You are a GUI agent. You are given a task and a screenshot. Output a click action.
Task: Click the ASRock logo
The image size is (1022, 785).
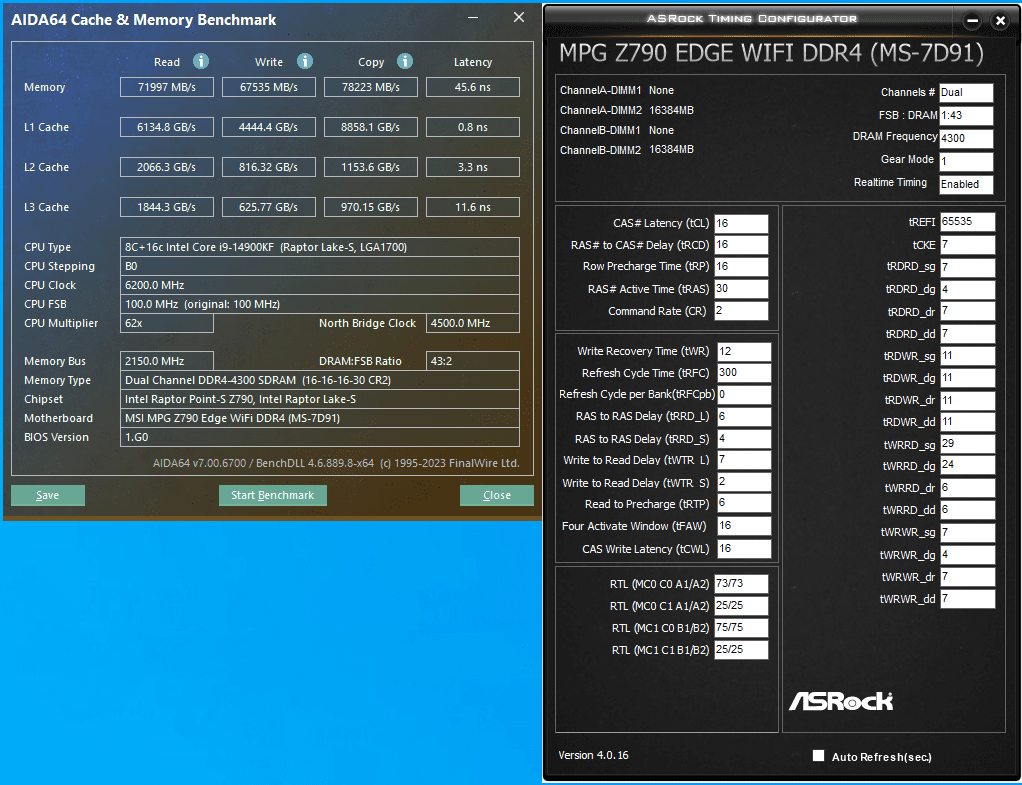(841, 702)
